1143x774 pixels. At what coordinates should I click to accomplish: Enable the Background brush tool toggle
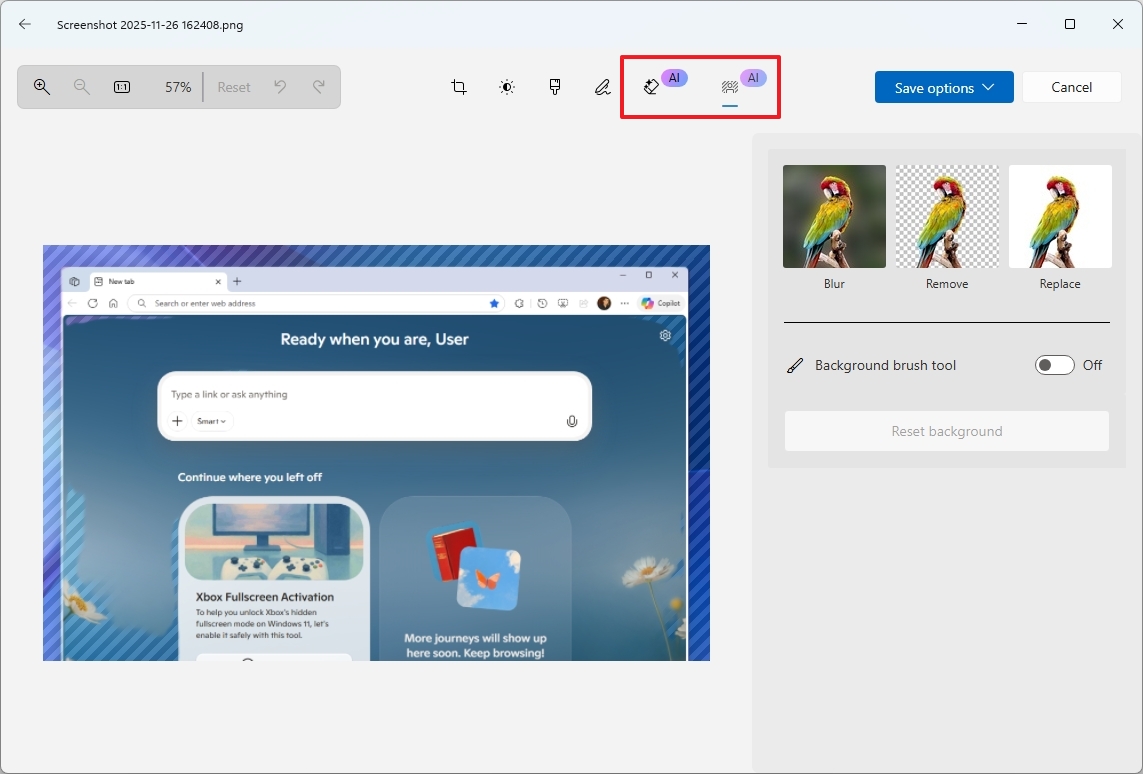1054,365
